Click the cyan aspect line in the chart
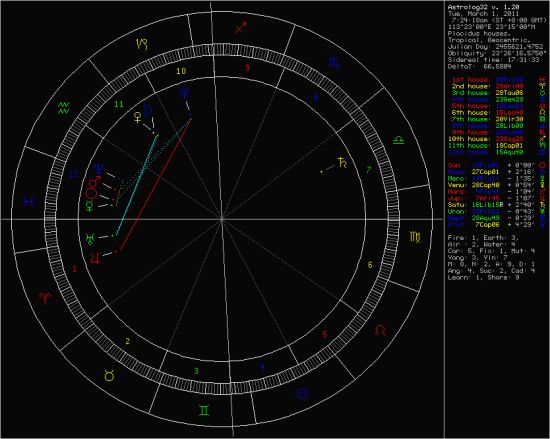 click(136, 186)
